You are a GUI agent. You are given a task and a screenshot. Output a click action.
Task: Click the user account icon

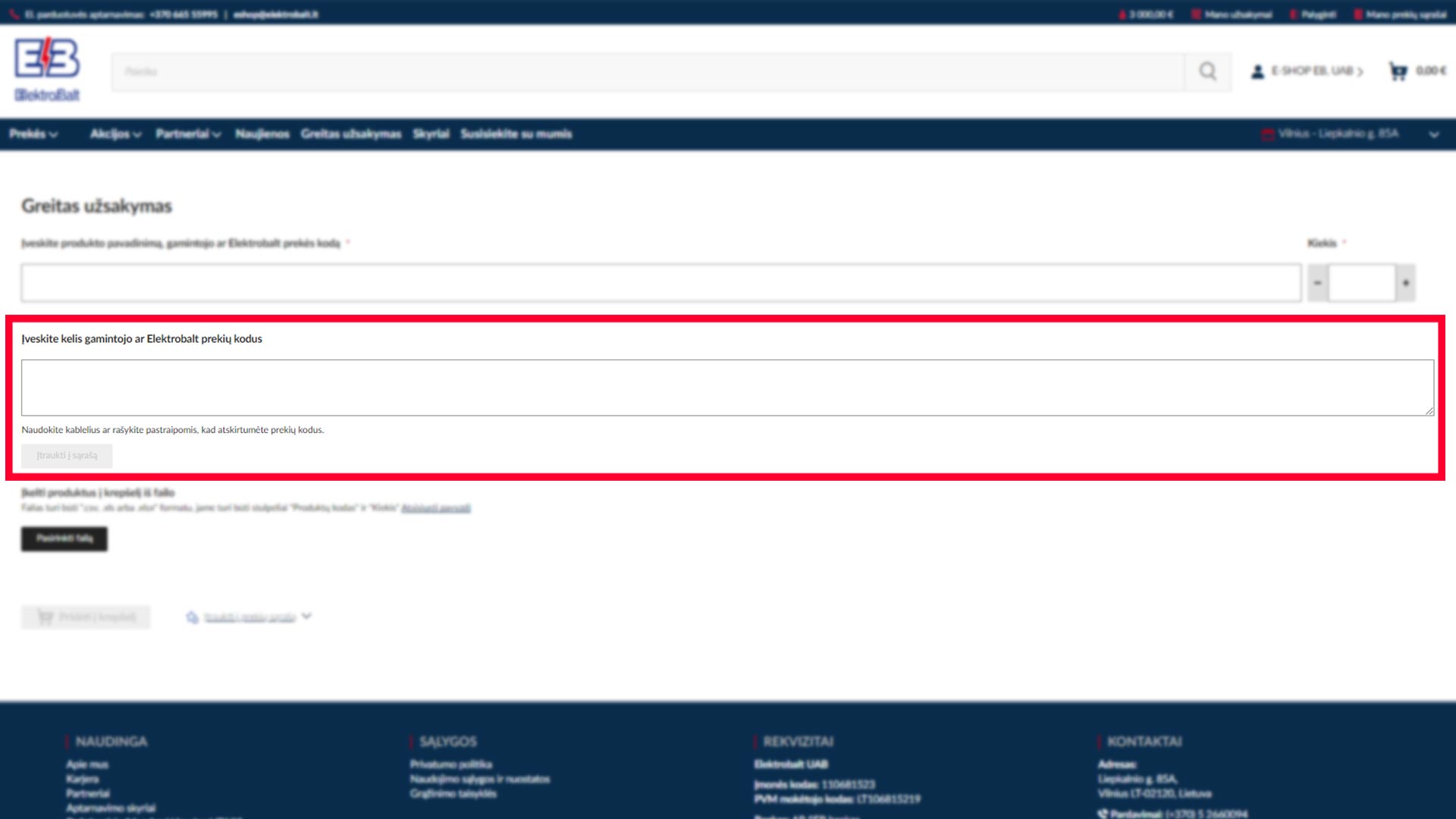pos(1257,71)
